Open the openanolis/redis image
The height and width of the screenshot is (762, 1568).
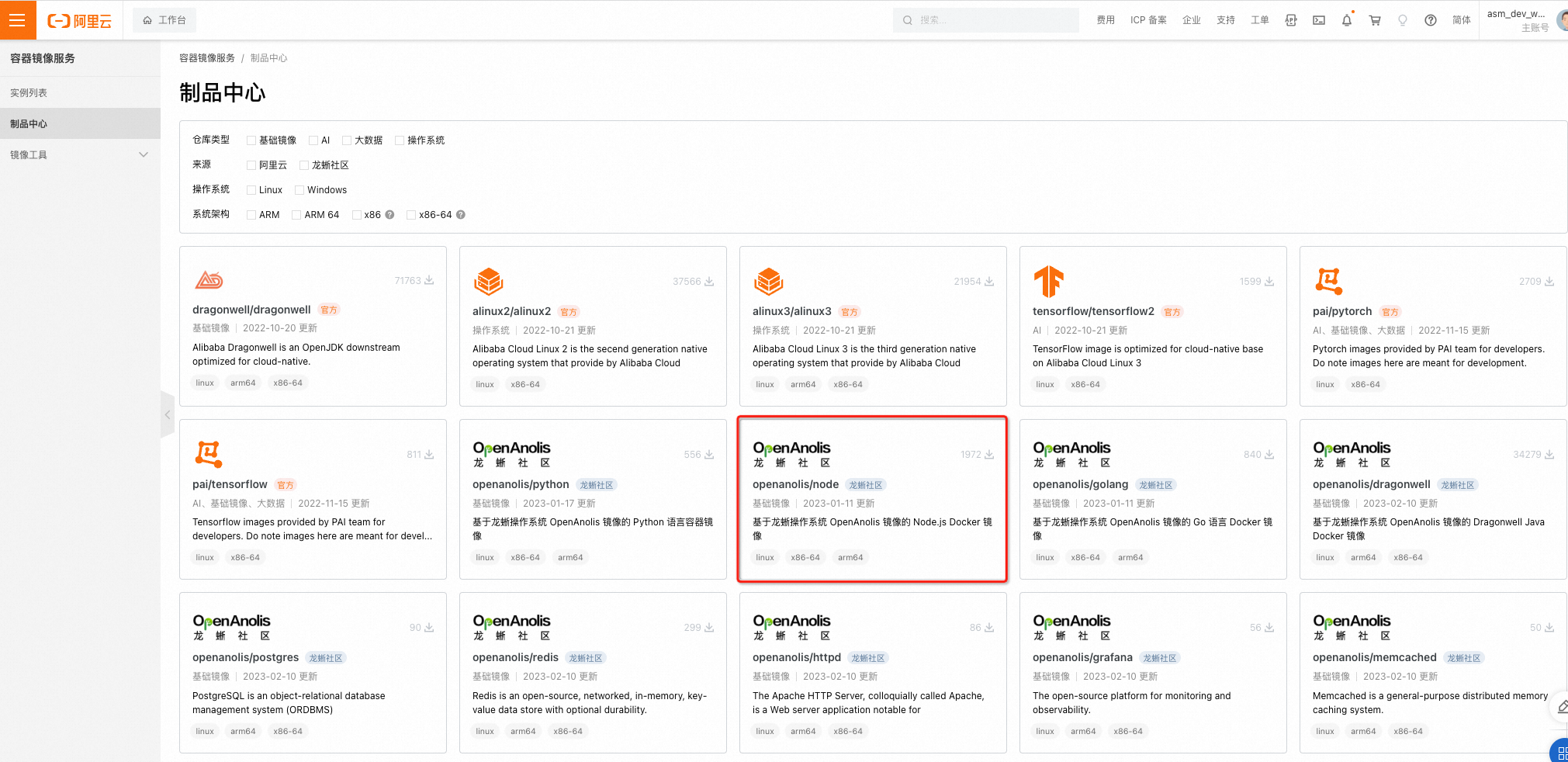515,657
